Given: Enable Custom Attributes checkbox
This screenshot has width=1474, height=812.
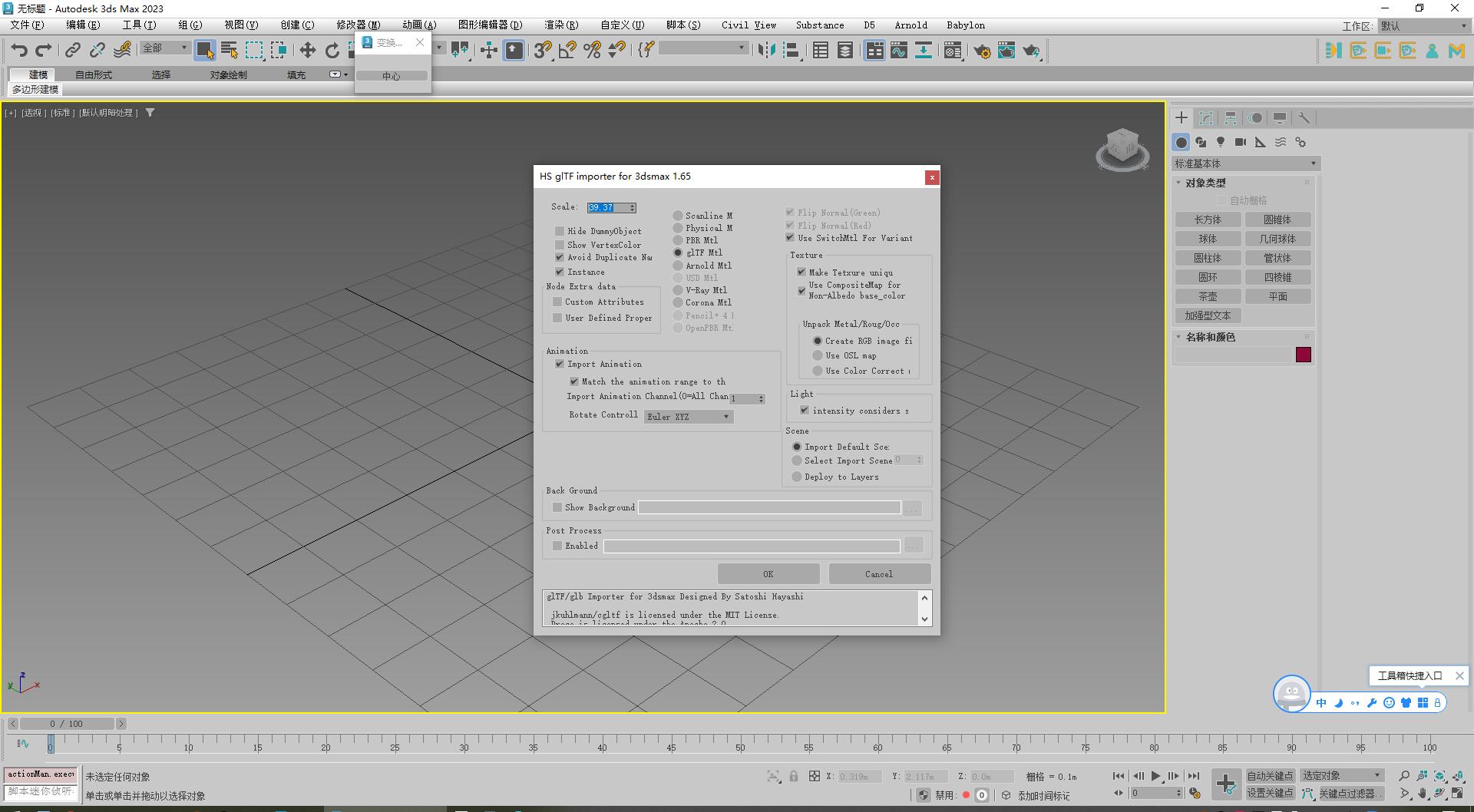Looking at the screenshot, I should pyautogui.click(x=557, y=302).
